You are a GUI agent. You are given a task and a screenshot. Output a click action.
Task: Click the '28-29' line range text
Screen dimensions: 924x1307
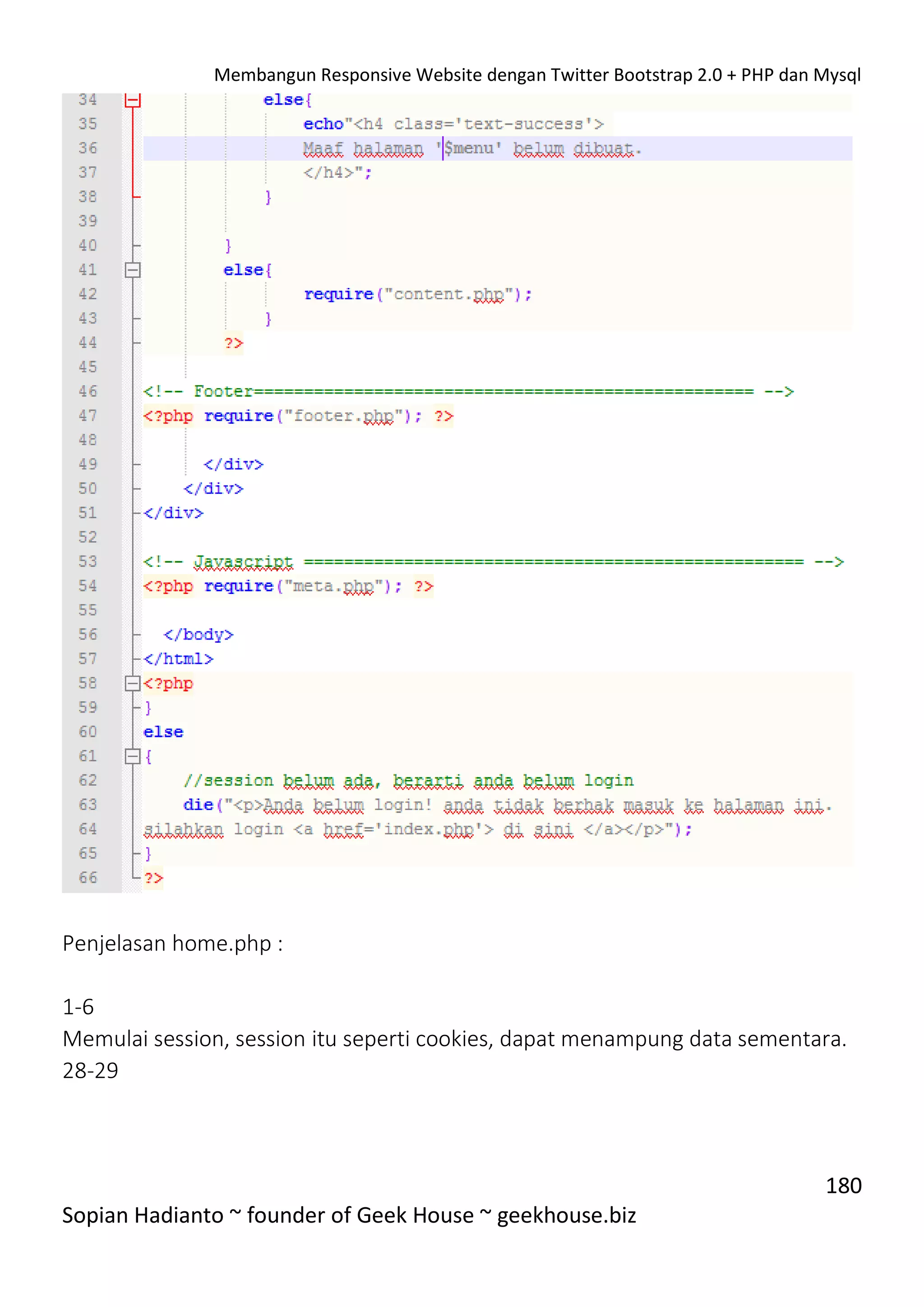[91, 1071]
